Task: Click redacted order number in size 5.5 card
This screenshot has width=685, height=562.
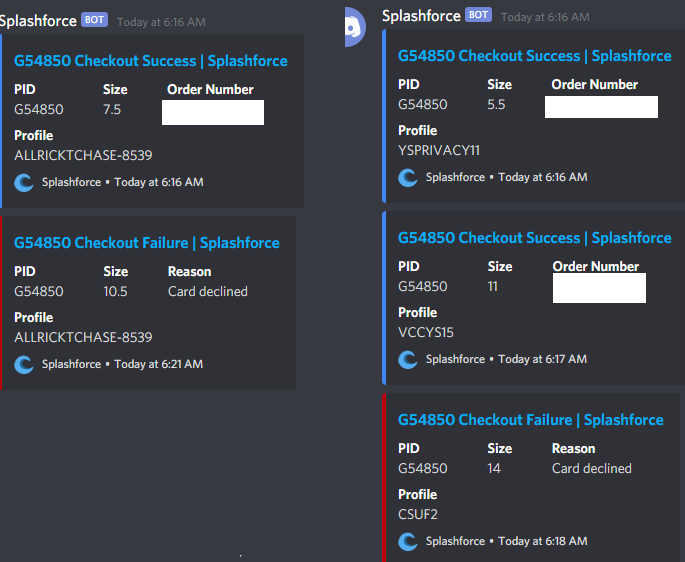Action: (x=601, y=107)
